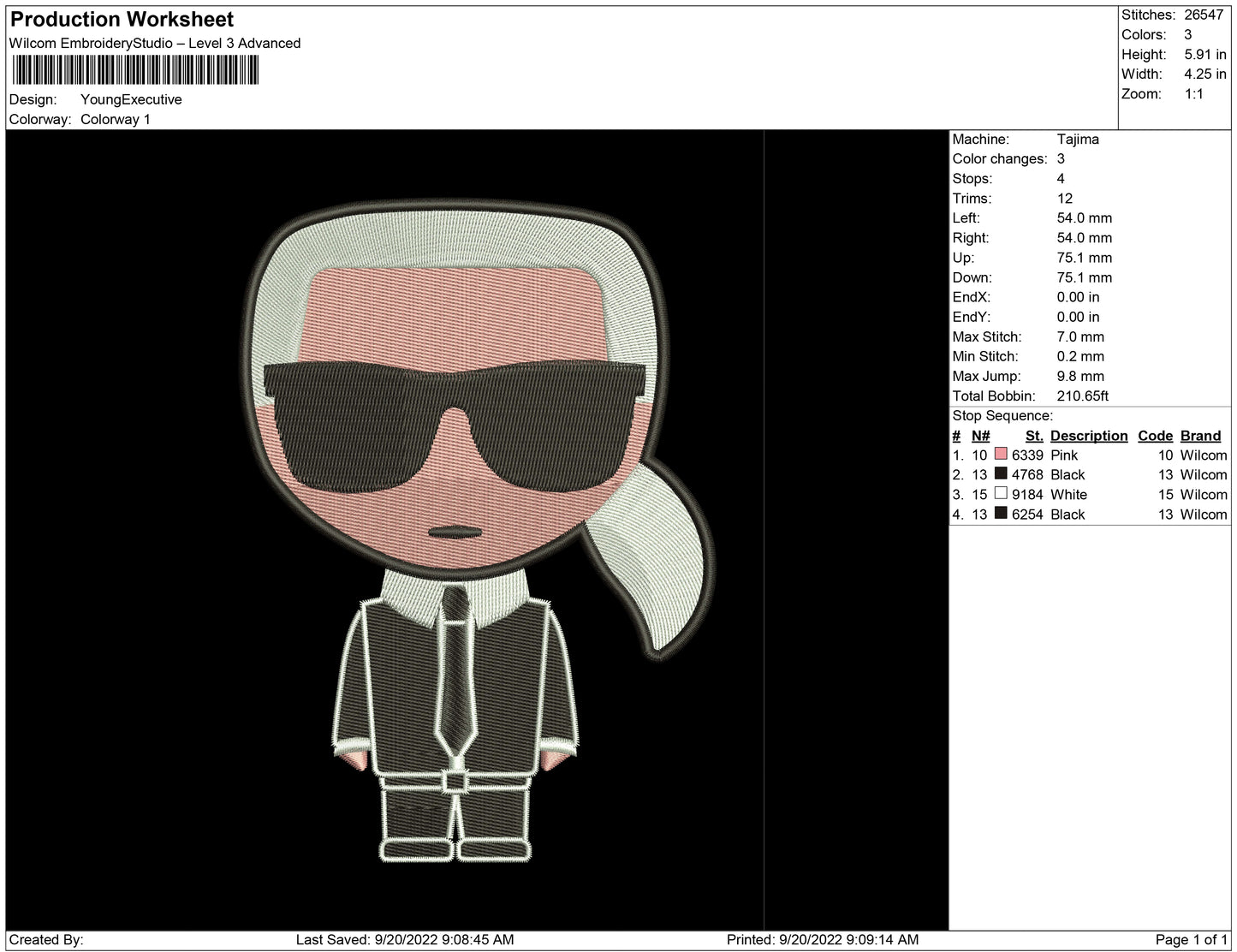Screen dimensions: 1237x952
Task: Click the pink color swatch in stop sequence
Action: click(x=1000, y=455)
